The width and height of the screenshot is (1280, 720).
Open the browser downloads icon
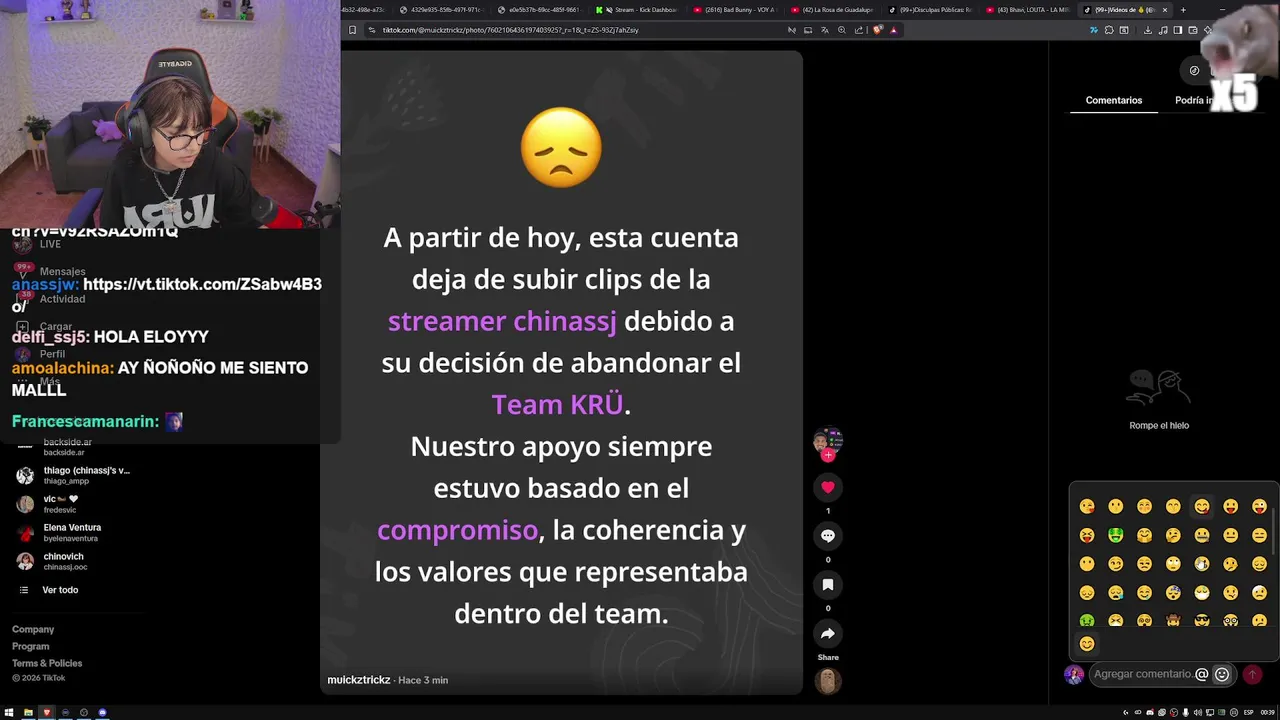tap(1148, 30)
